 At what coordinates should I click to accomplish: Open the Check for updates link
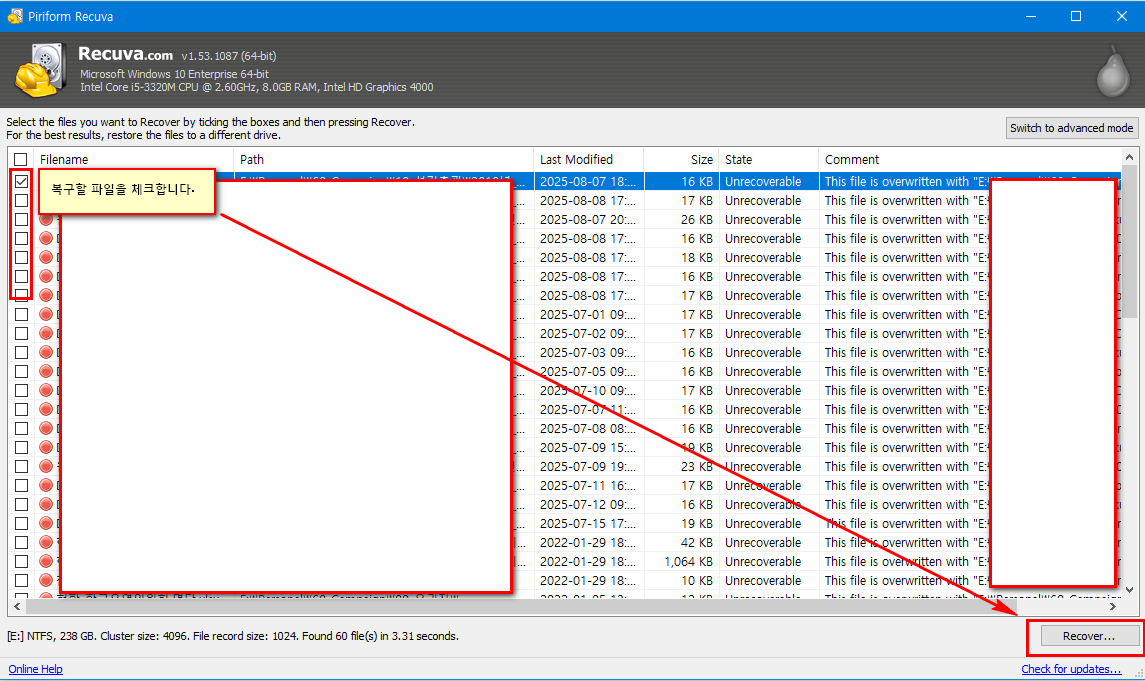coord(1071,669)
